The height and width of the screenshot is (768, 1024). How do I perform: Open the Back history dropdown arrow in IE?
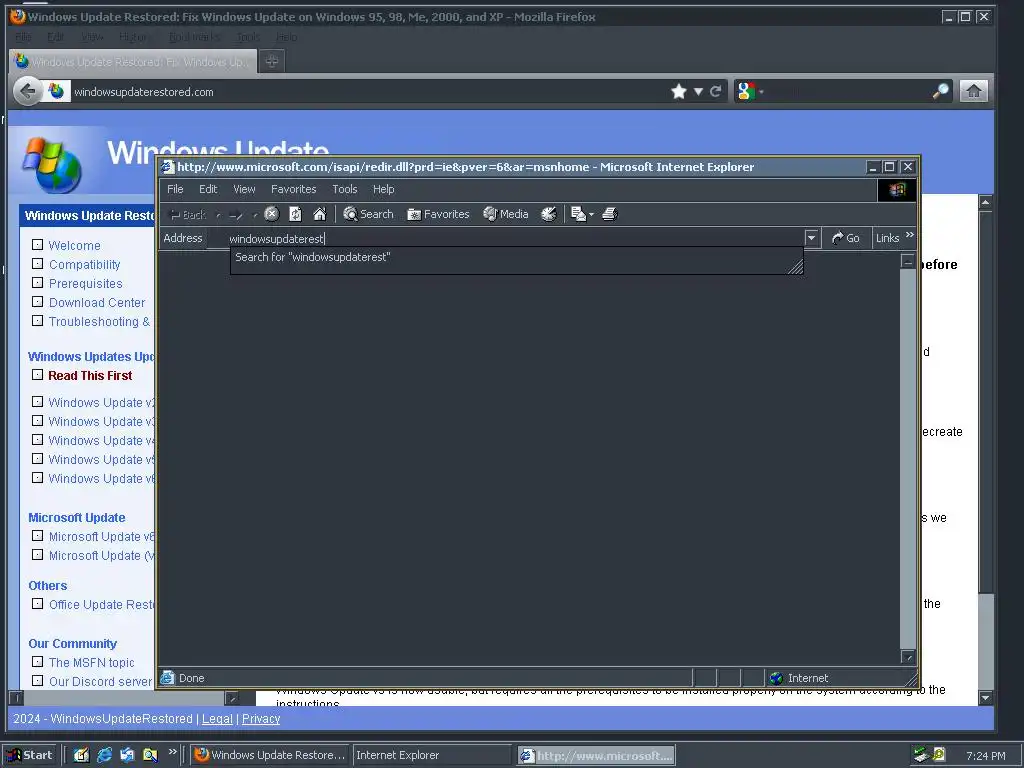[x=218, y=215]
